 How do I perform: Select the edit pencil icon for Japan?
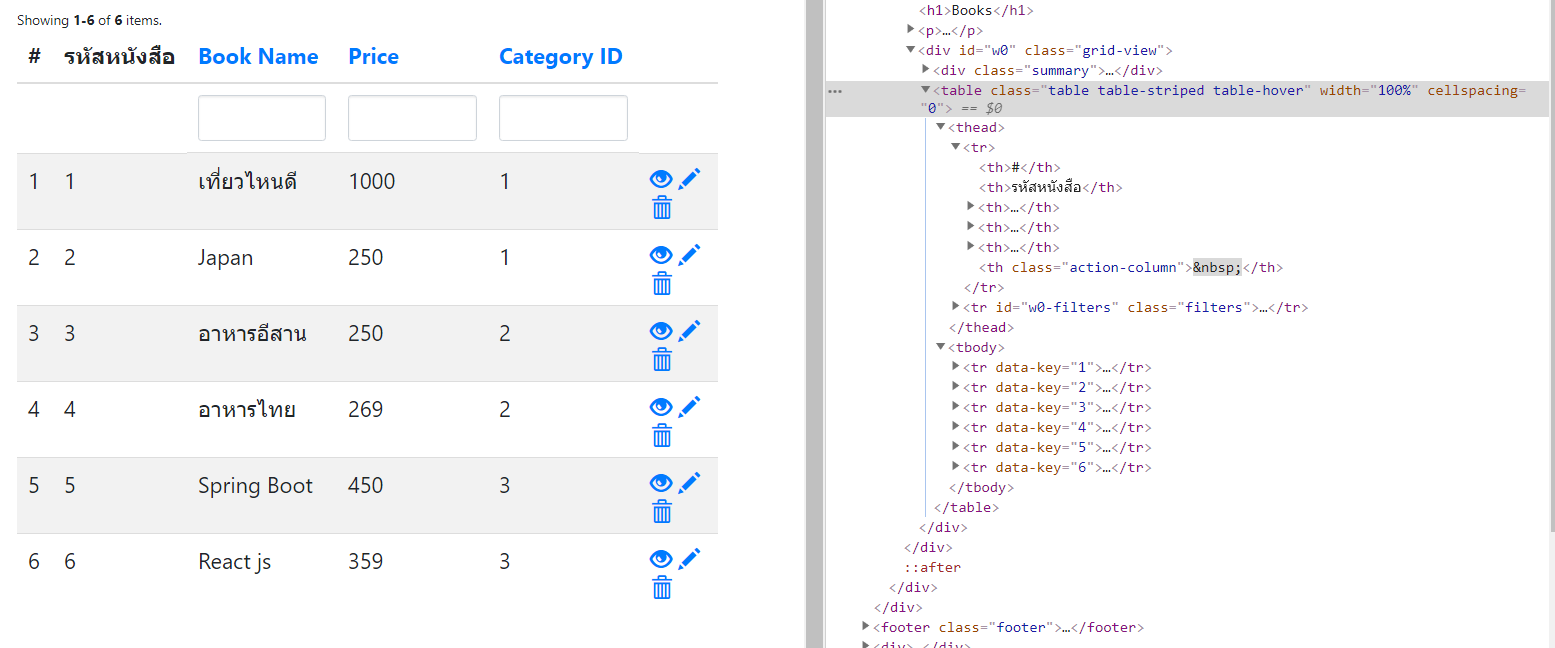690,254
